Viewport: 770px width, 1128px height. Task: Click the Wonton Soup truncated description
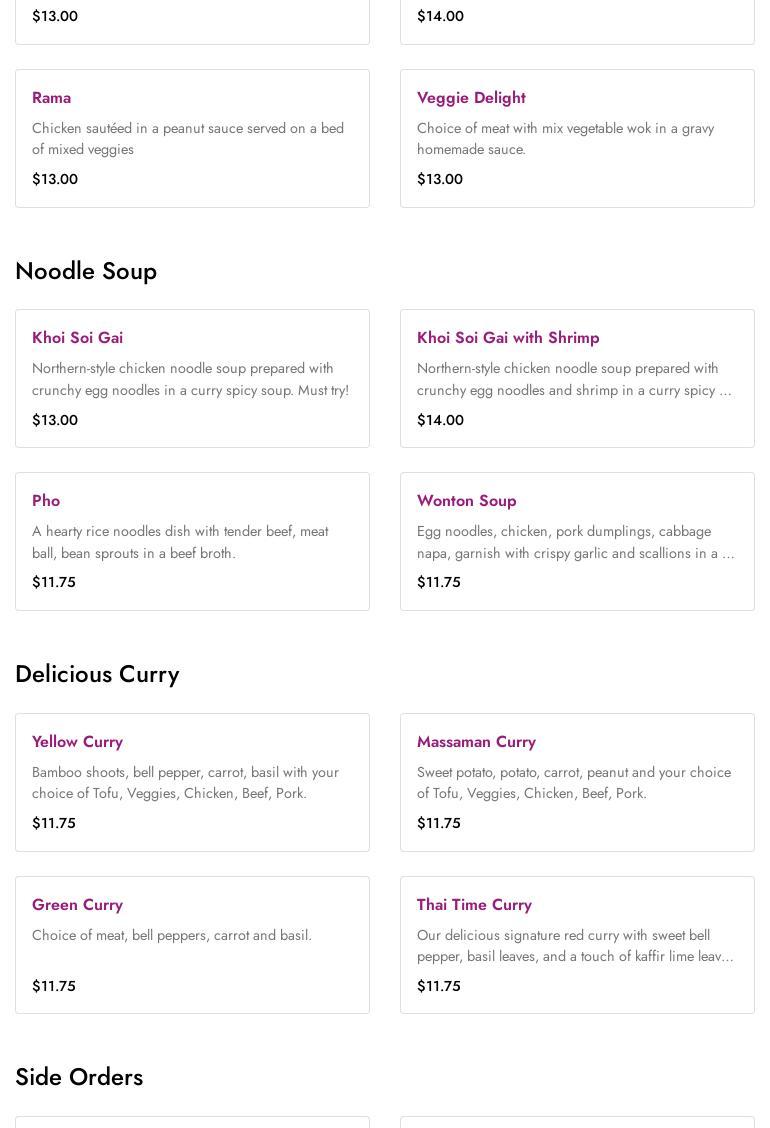575,542
